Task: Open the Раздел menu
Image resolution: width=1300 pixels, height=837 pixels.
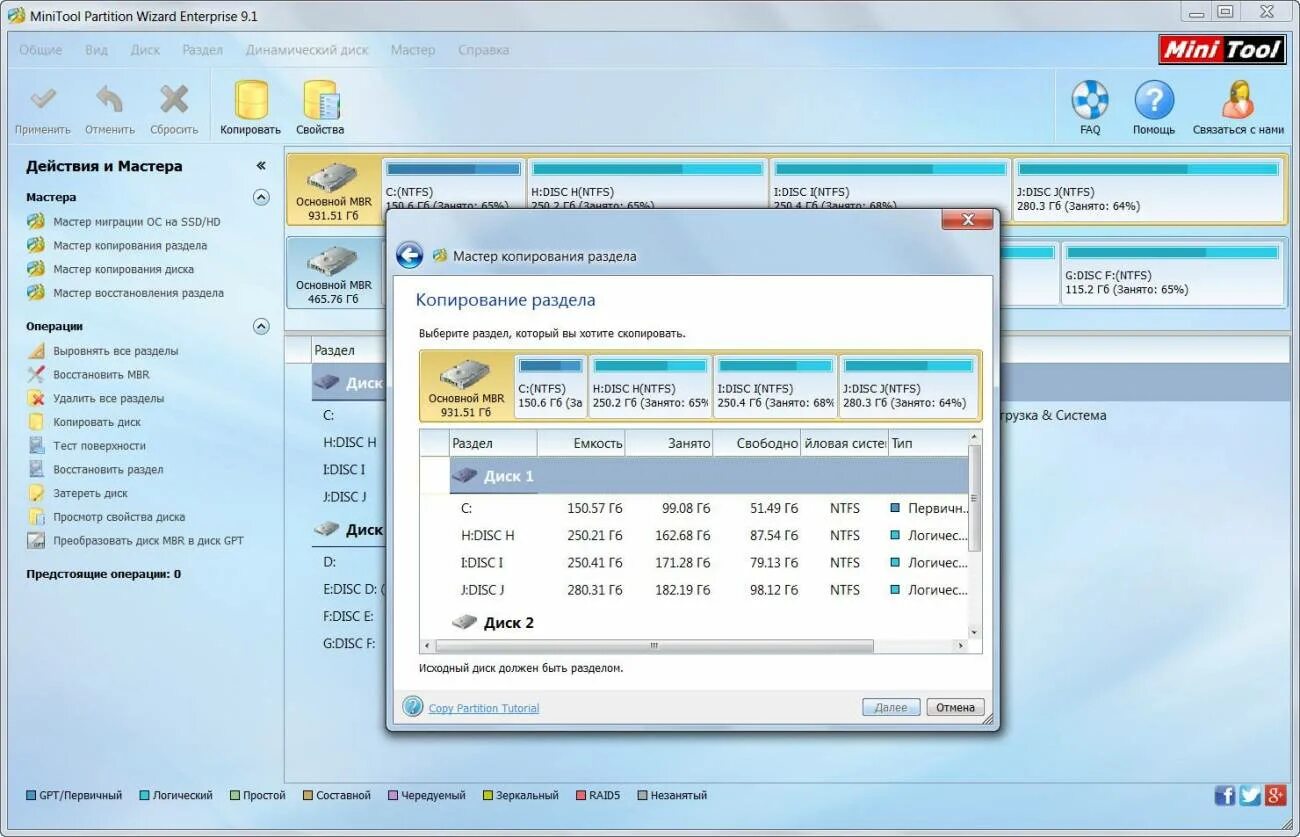Action: (202, 50)
